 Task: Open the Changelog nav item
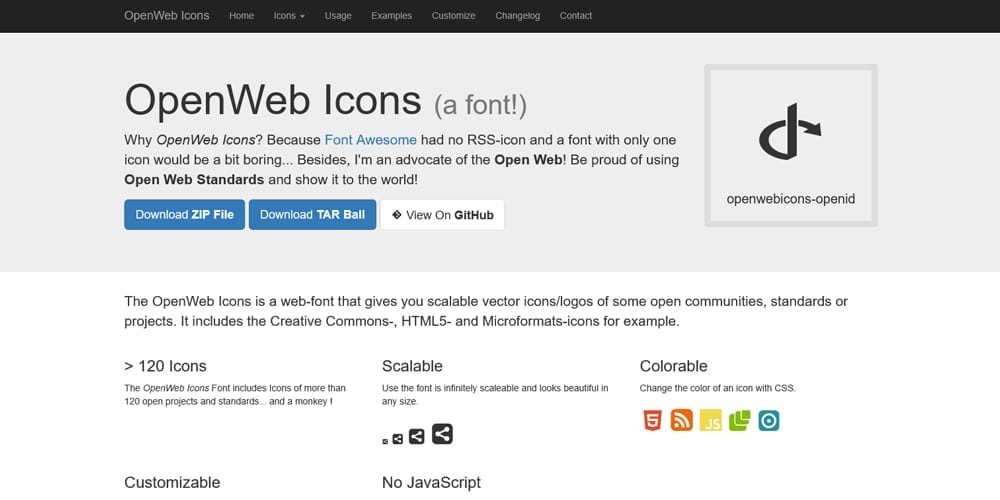517,16
